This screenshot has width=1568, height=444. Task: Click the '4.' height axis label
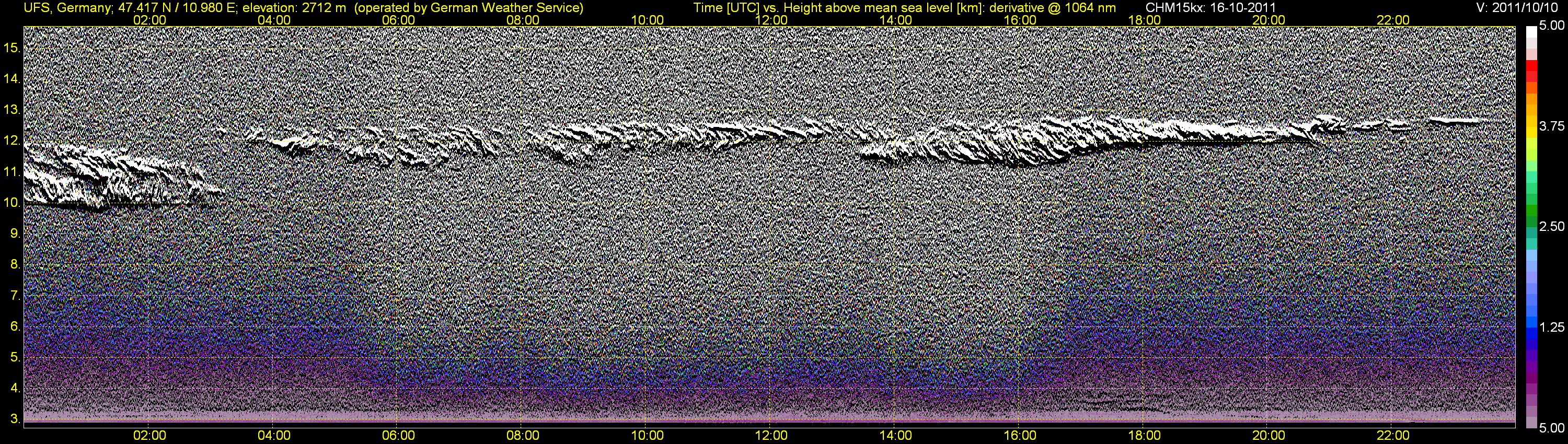pos(15,388)
